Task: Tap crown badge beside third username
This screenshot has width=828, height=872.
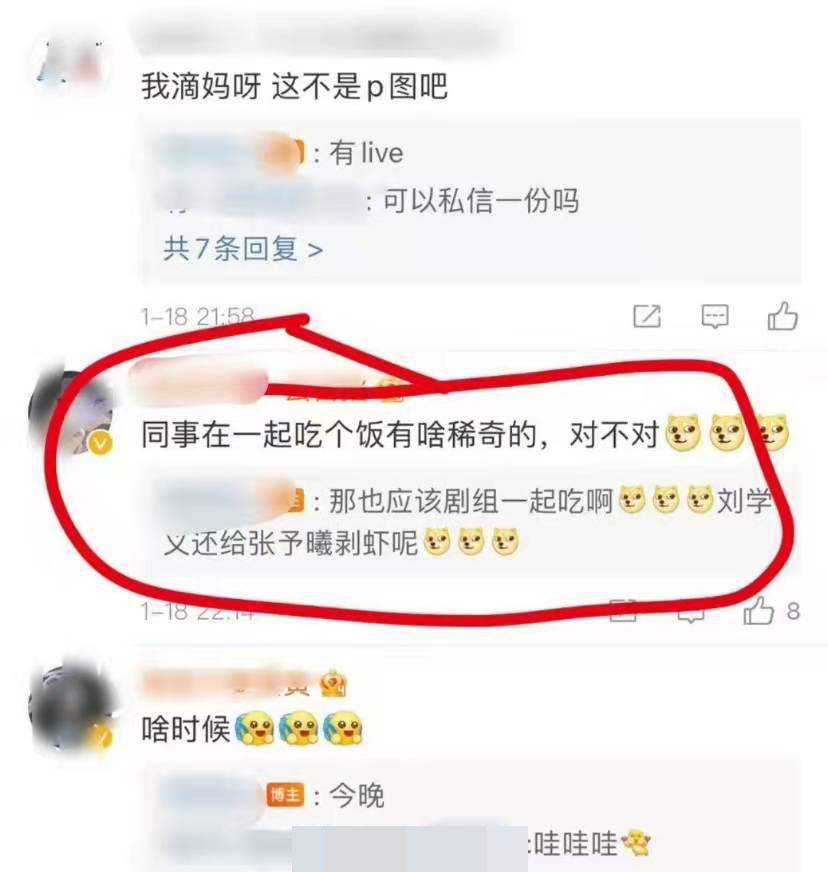Action: 334,683
